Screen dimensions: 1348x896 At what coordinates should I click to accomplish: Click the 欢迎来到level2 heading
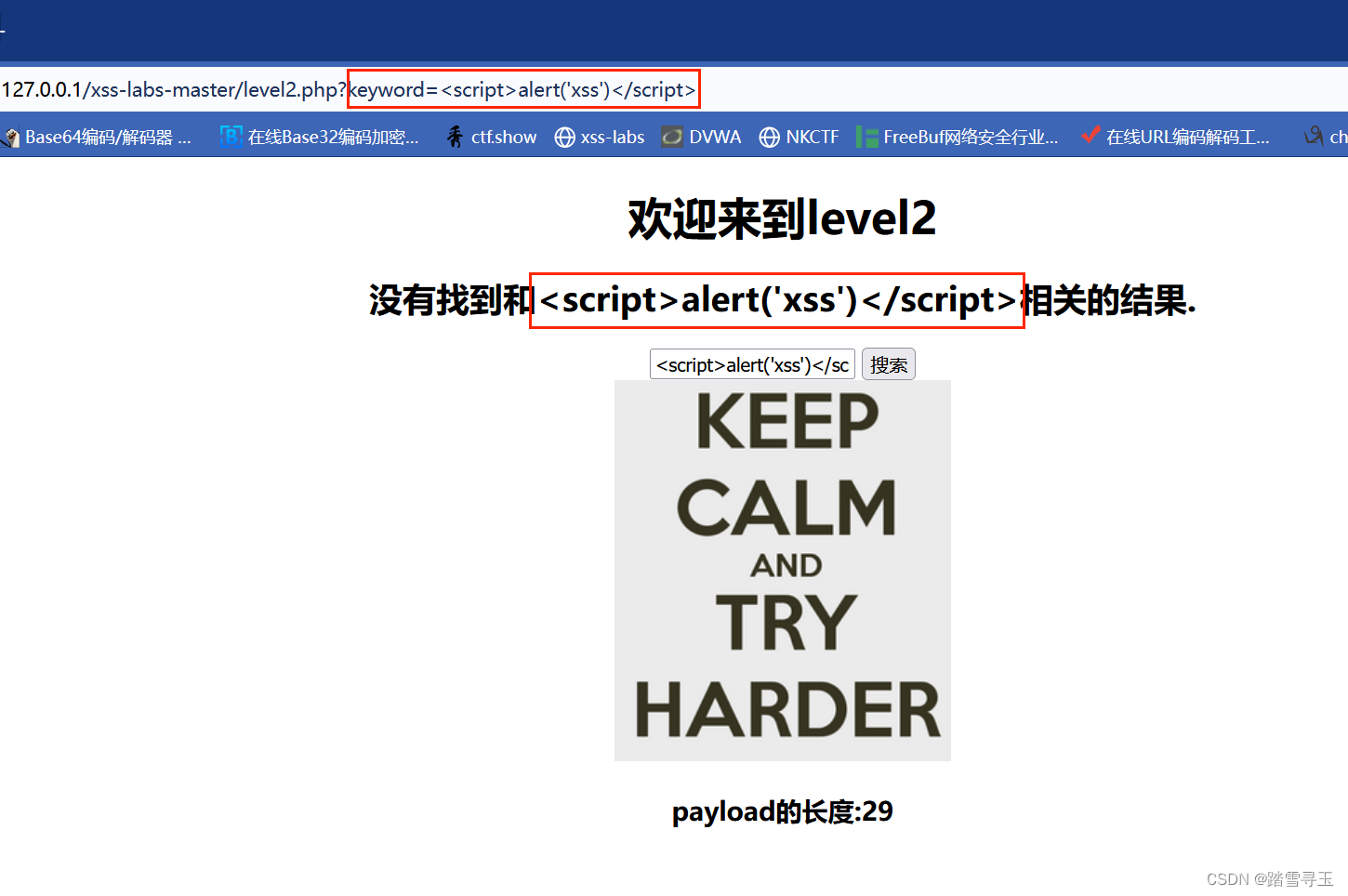[782, 218]
